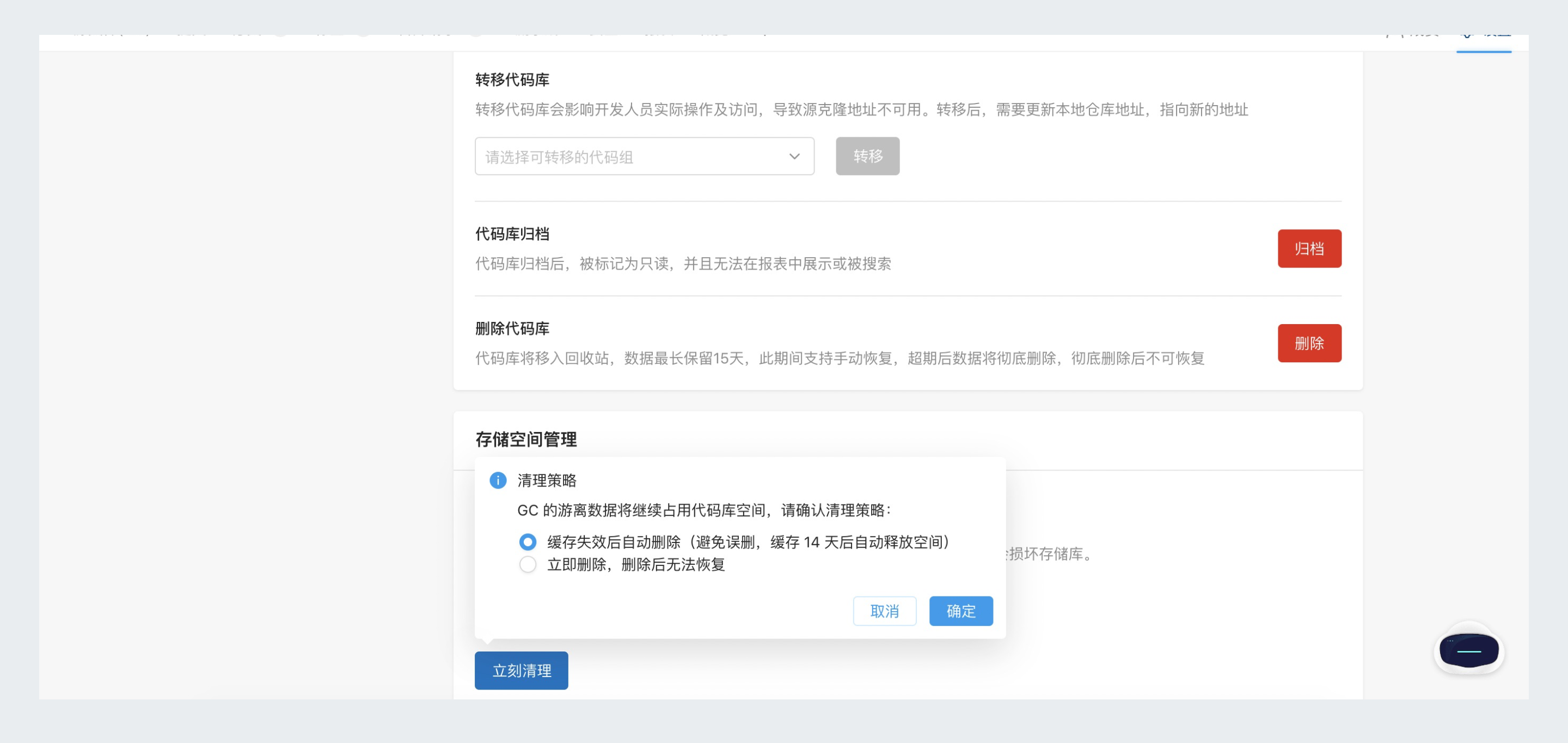This screenshot has width=1568, height=743.
Task: Start cleanup by clicking 立刻清理
Action: click(x=521, y=670)
